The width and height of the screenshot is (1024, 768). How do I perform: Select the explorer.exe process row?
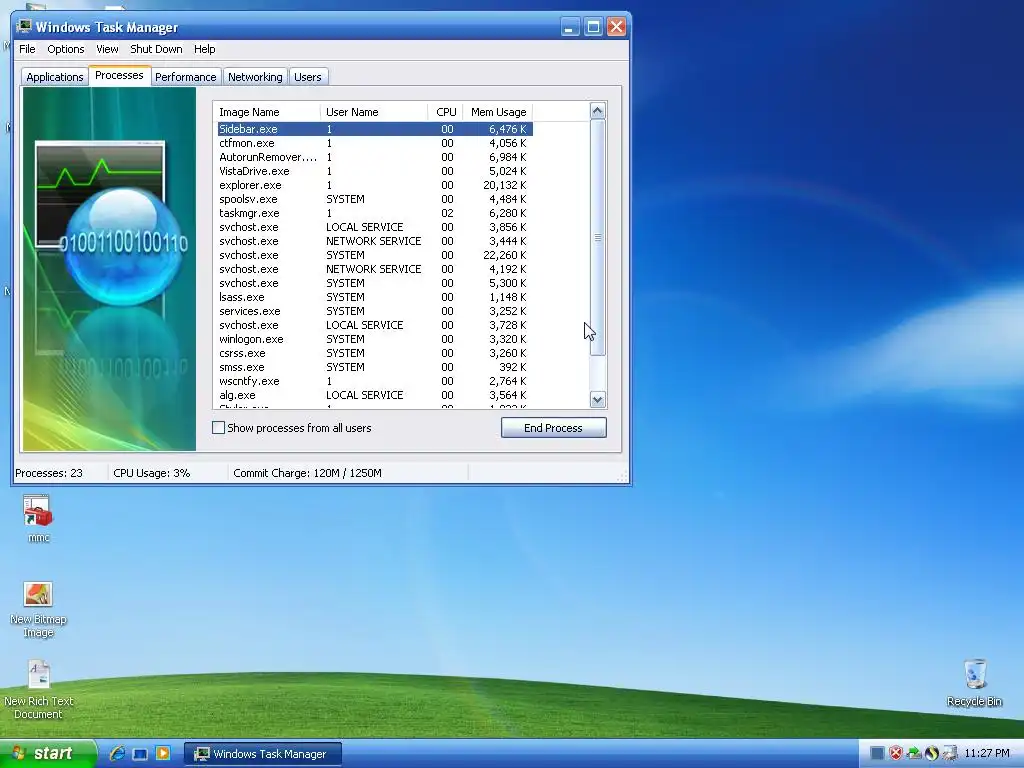coord(375,185)
